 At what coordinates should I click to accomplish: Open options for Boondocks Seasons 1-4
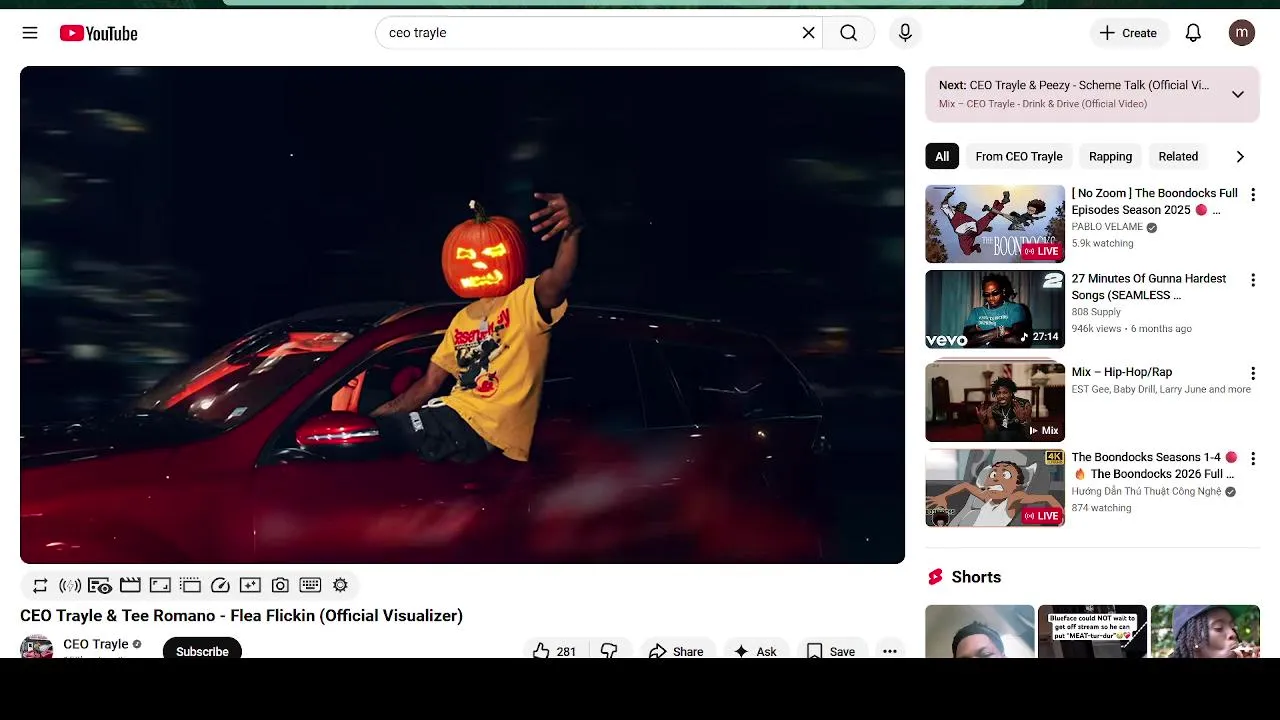1252,458
